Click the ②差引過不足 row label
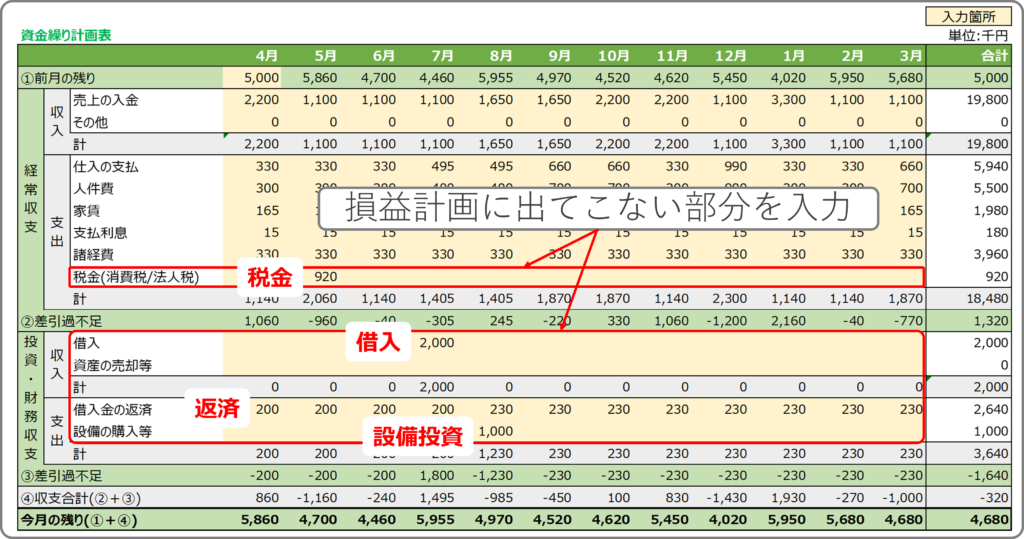 [x=61, y=321]
